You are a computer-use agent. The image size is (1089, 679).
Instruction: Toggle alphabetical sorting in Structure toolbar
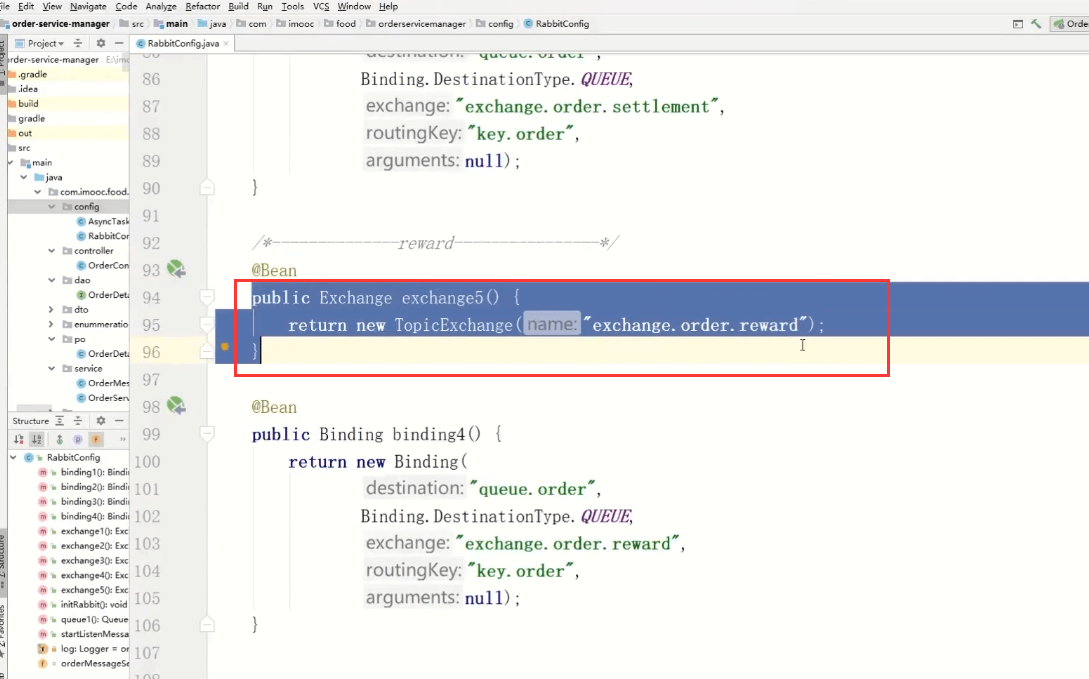click(x=37, y=439)
